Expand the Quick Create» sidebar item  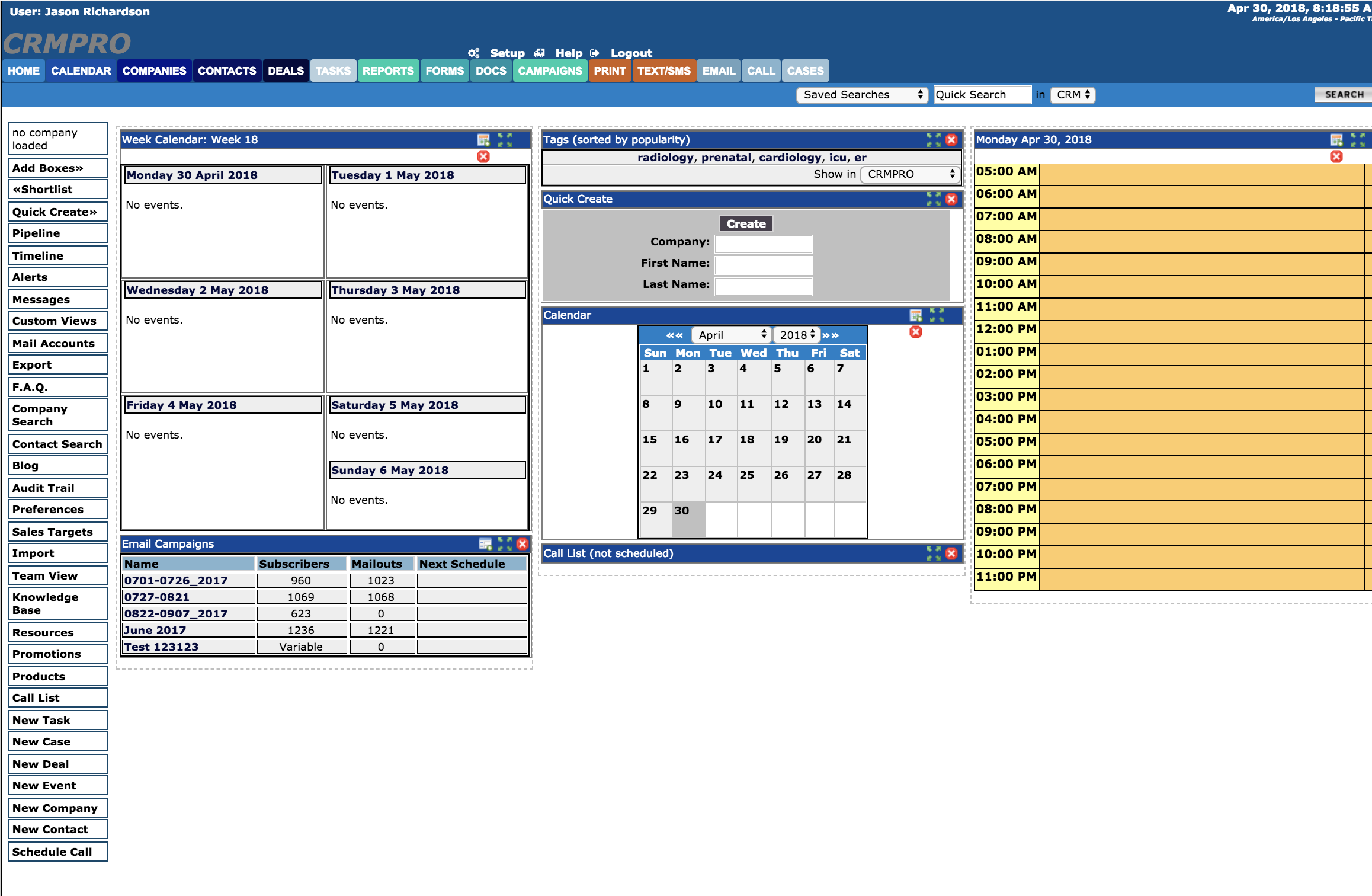[x=58, y=212]
